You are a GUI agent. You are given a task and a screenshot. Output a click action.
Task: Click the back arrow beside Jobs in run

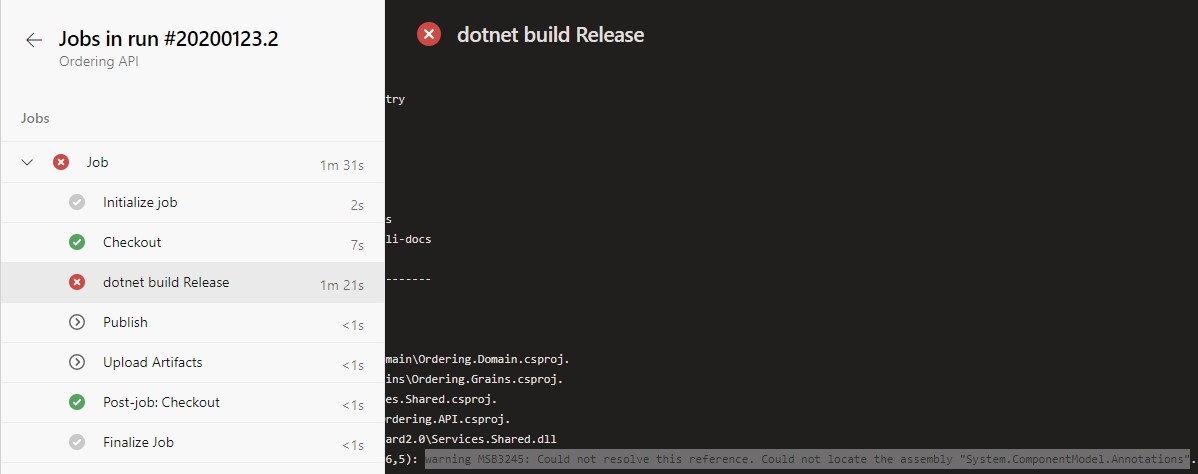tap(34, 40)
